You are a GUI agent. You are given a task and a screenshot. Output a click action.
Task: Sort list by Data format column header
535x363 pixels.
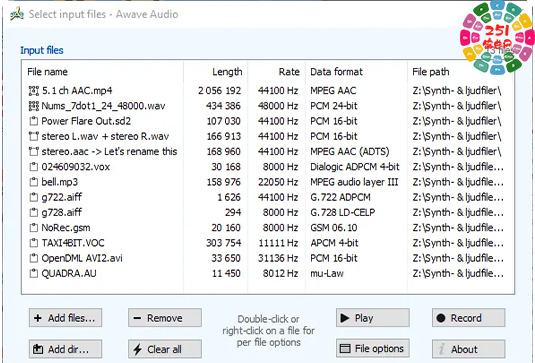336,72
